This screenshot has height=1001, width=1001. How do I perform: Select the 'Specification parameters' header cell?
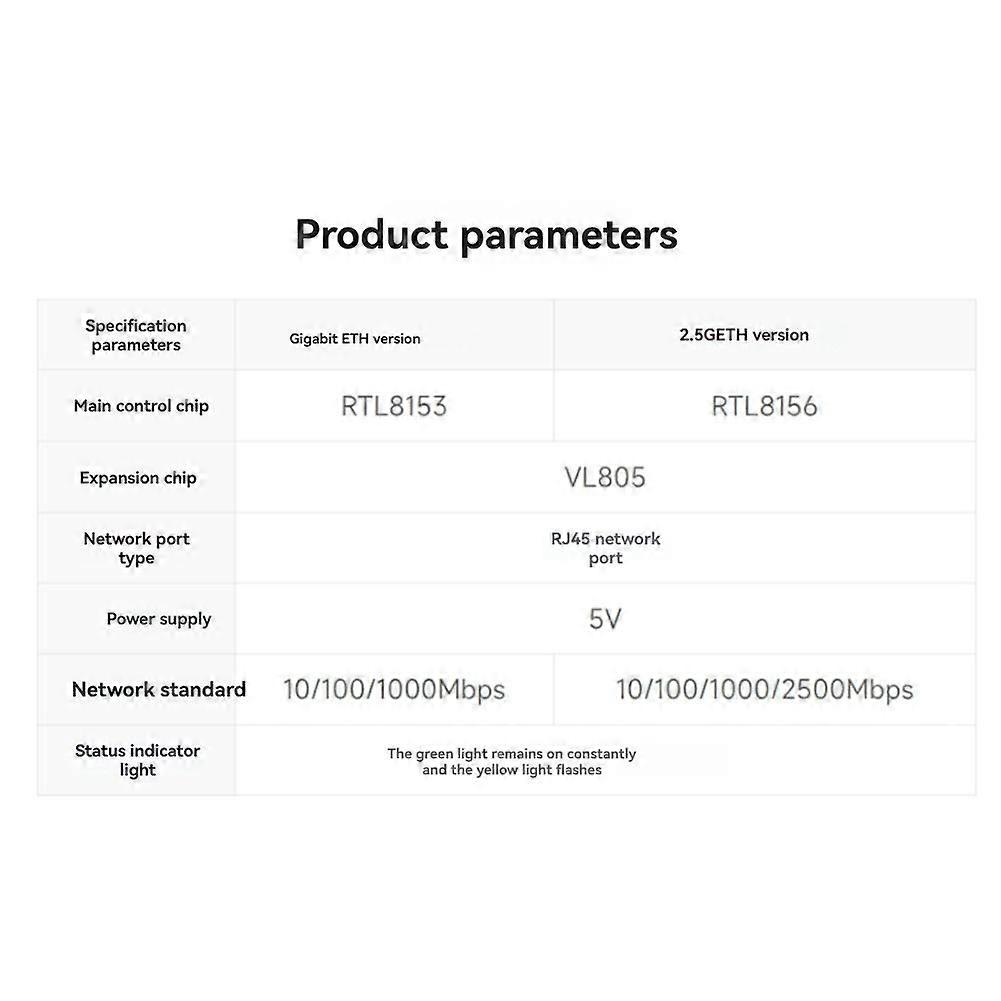(x=136, y=335)
